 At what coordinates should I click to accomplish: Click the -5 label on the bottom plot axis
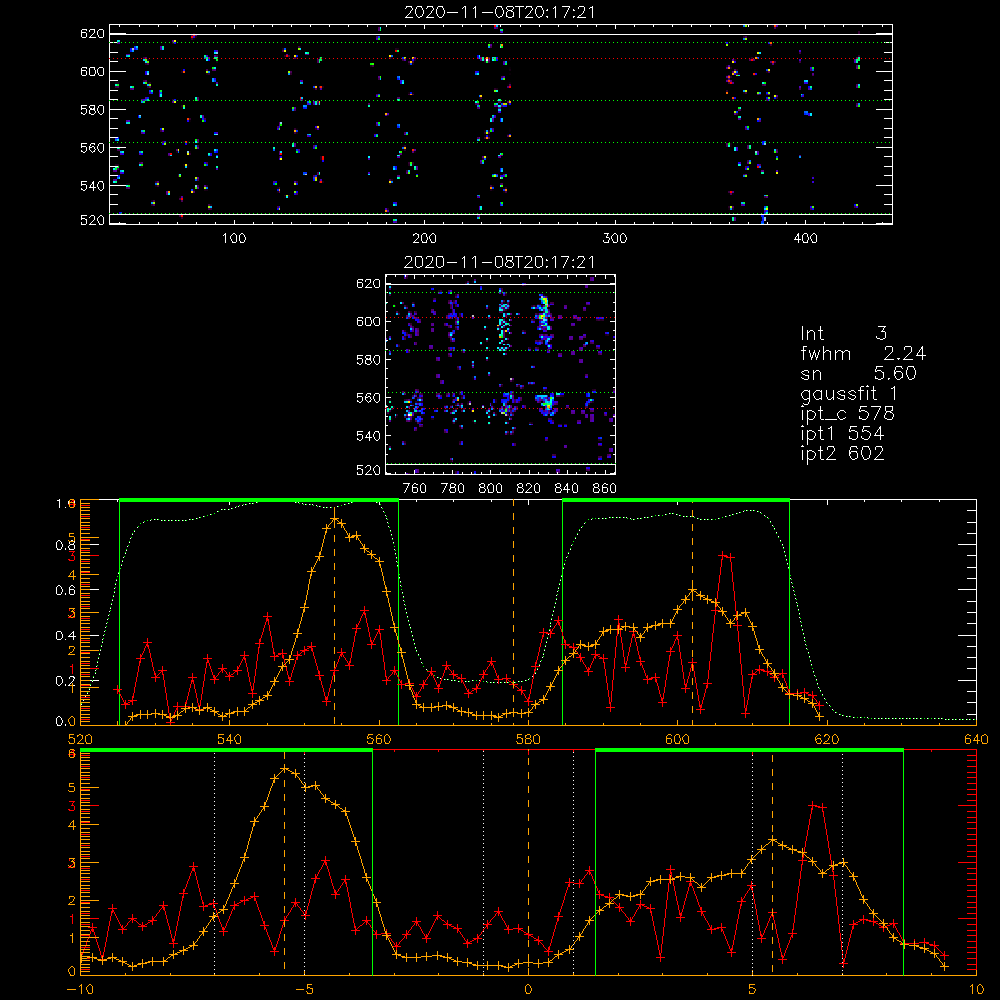pyautogui.click(x=304, y=989)
